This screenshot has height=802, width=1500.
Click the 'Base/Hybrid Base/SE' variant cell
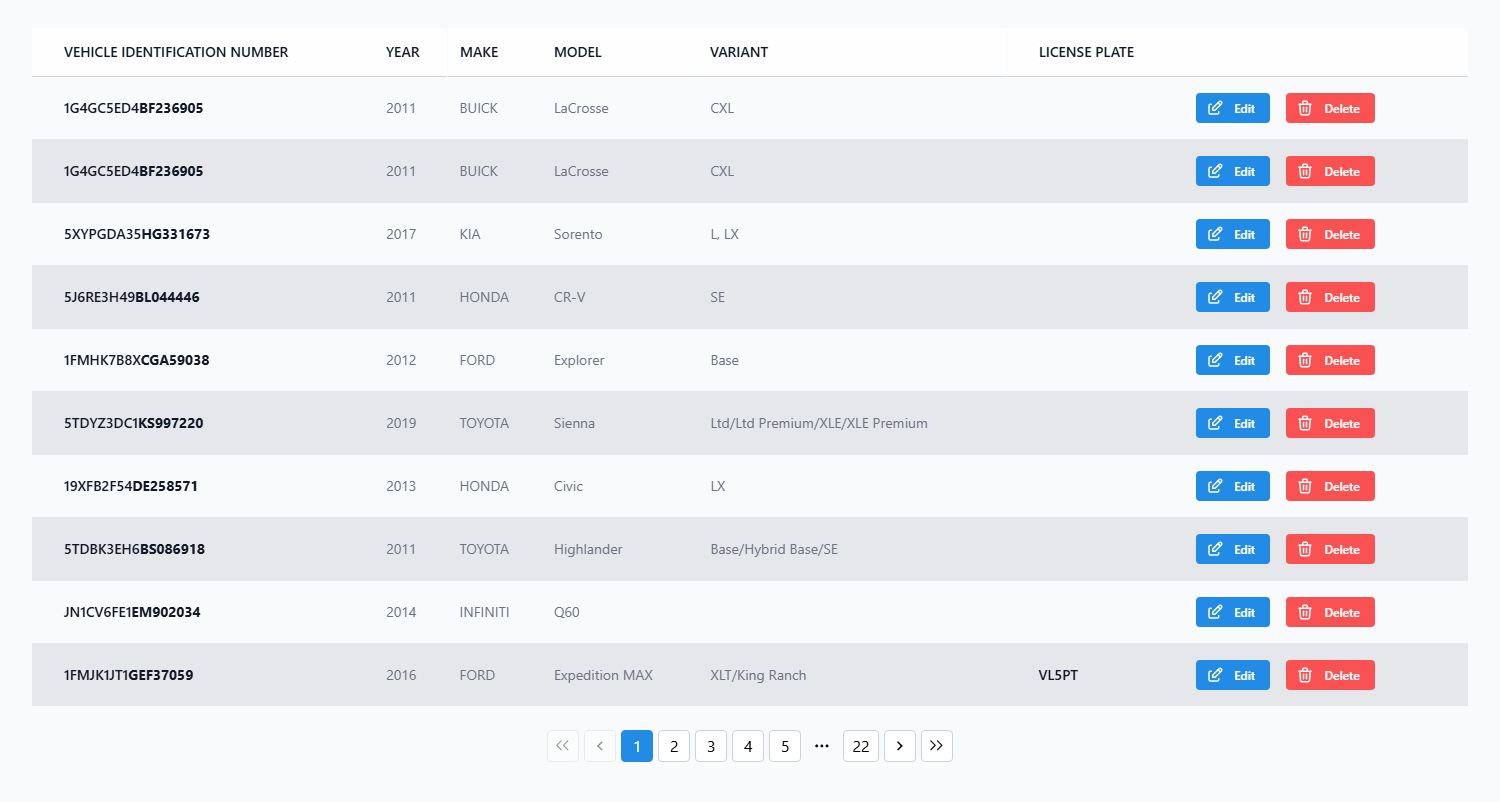[x=774, y=549]
